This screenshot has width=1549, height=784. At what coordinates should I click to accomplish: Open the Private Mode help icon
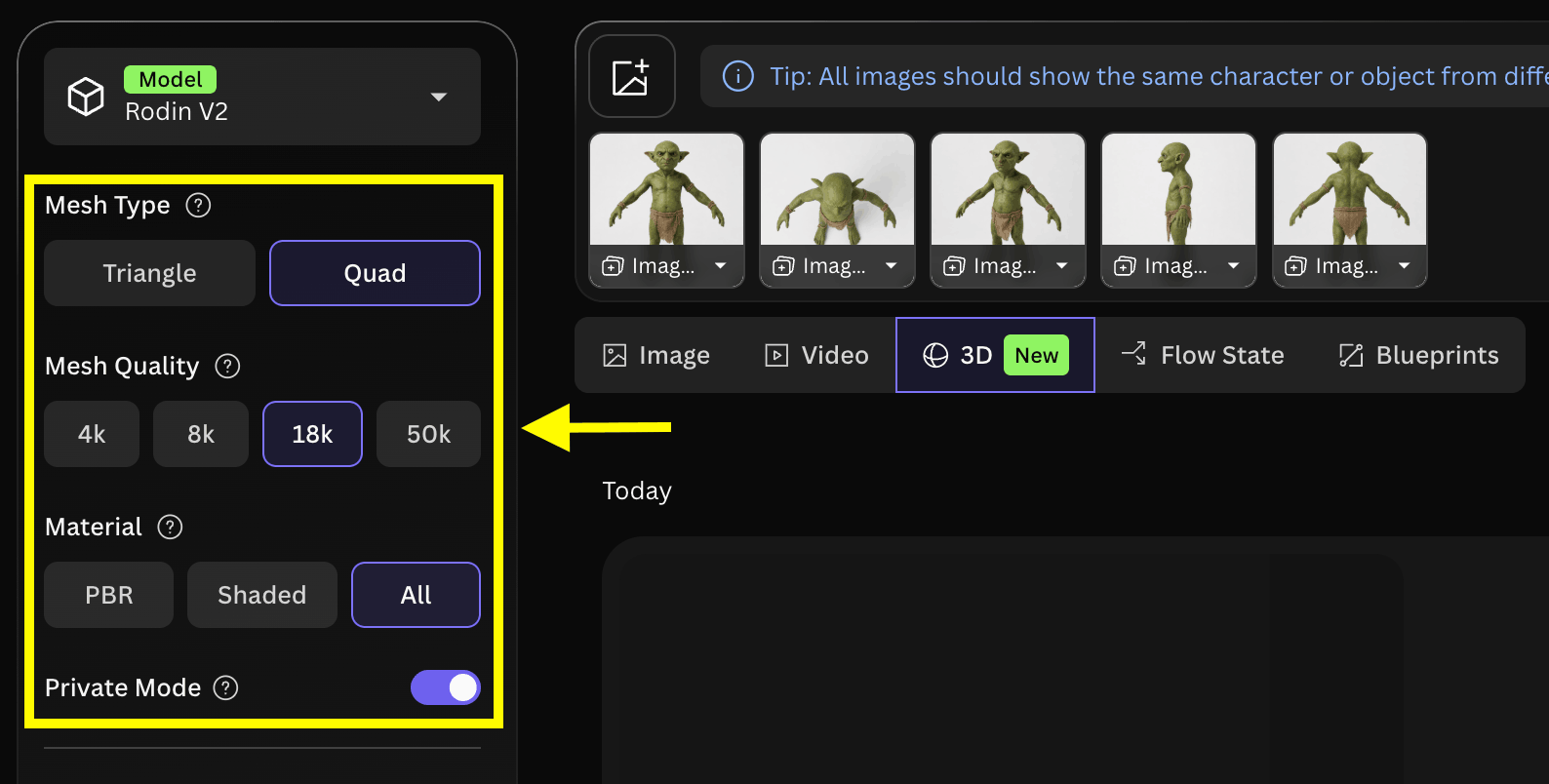coord(225,688)
